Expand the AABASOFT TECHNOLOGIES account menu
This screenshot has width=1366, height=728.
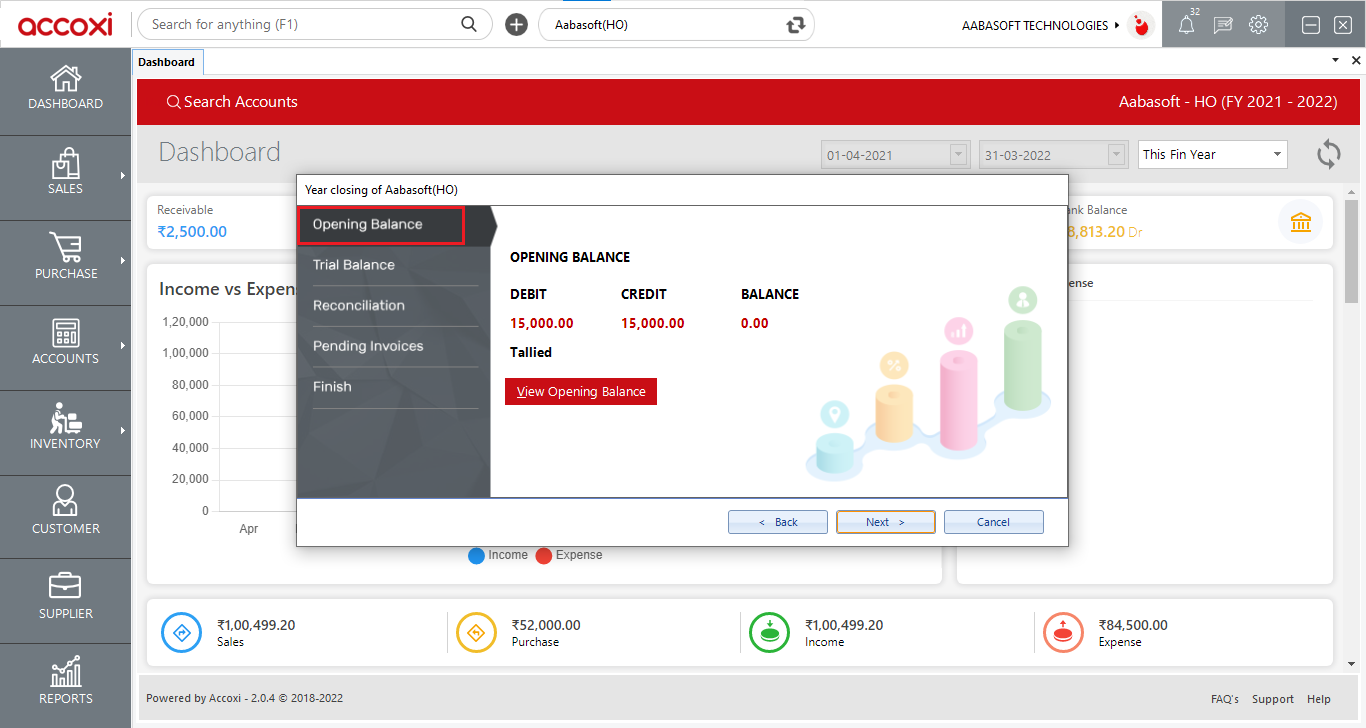[x=1040, y=25]
